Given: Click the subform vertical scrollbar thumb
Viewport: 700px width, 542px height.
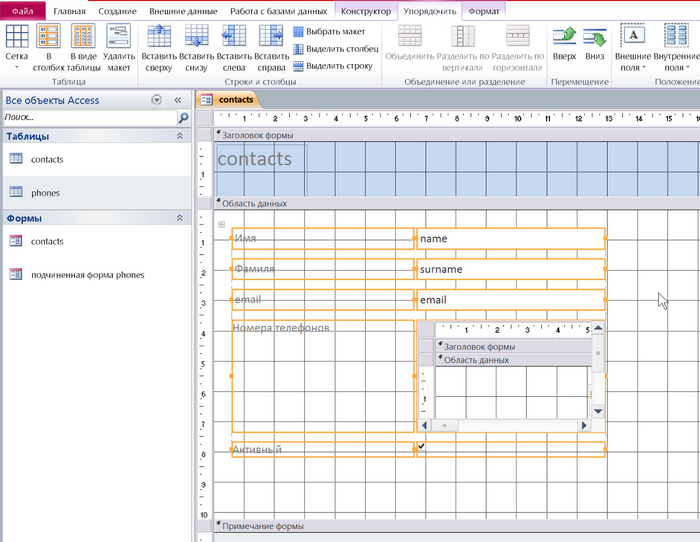Looking at the screenshot, I should (598, 353).
